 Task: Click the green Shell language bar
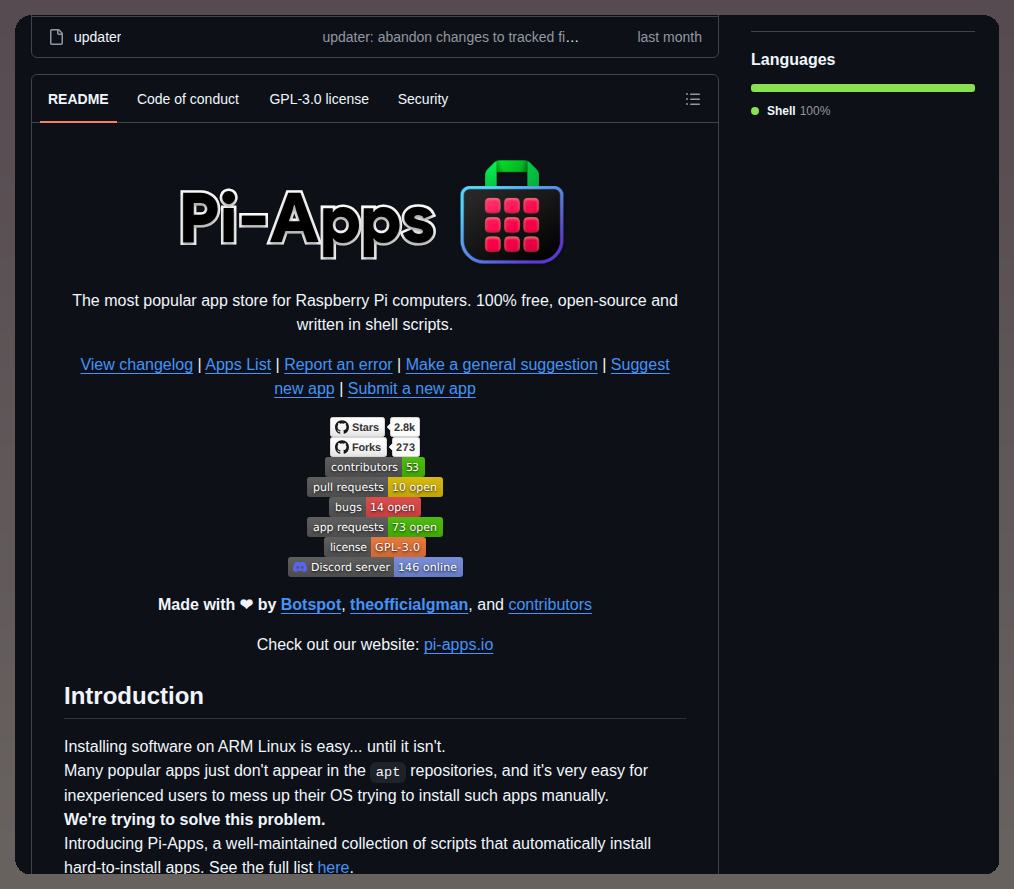point(863,88)
